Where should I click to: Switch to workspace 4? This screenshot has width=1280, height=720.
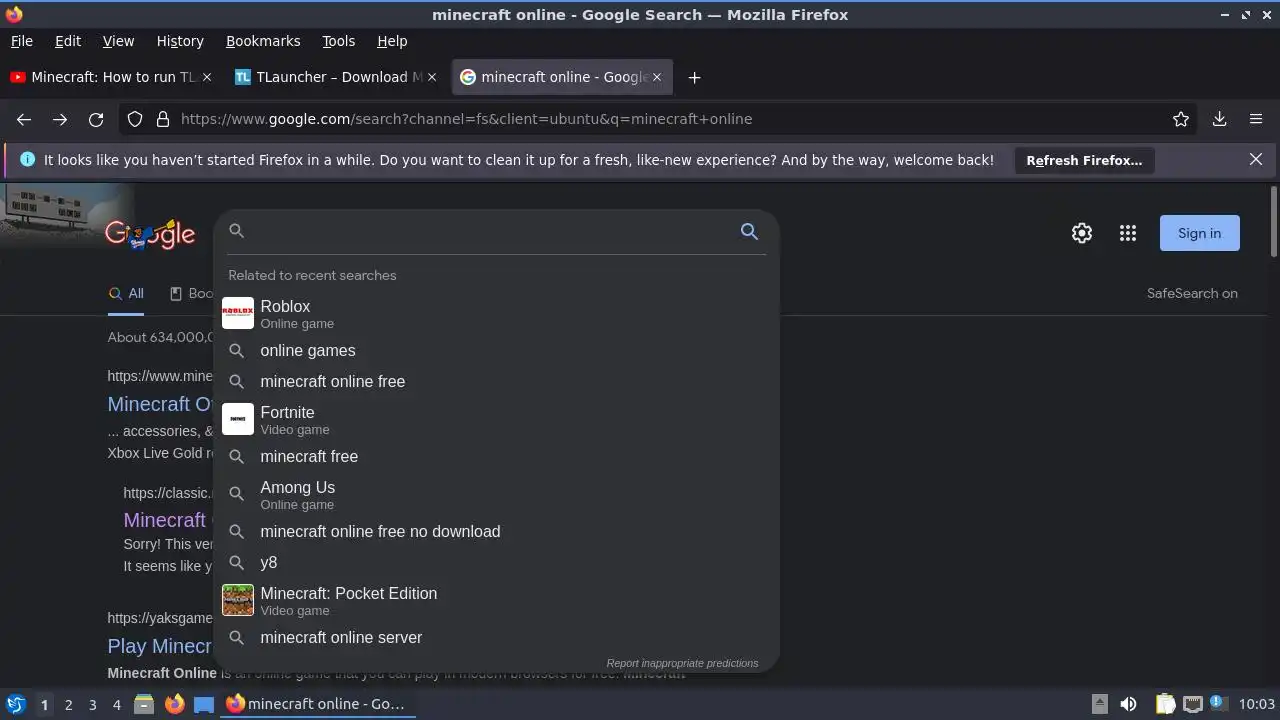116,705
